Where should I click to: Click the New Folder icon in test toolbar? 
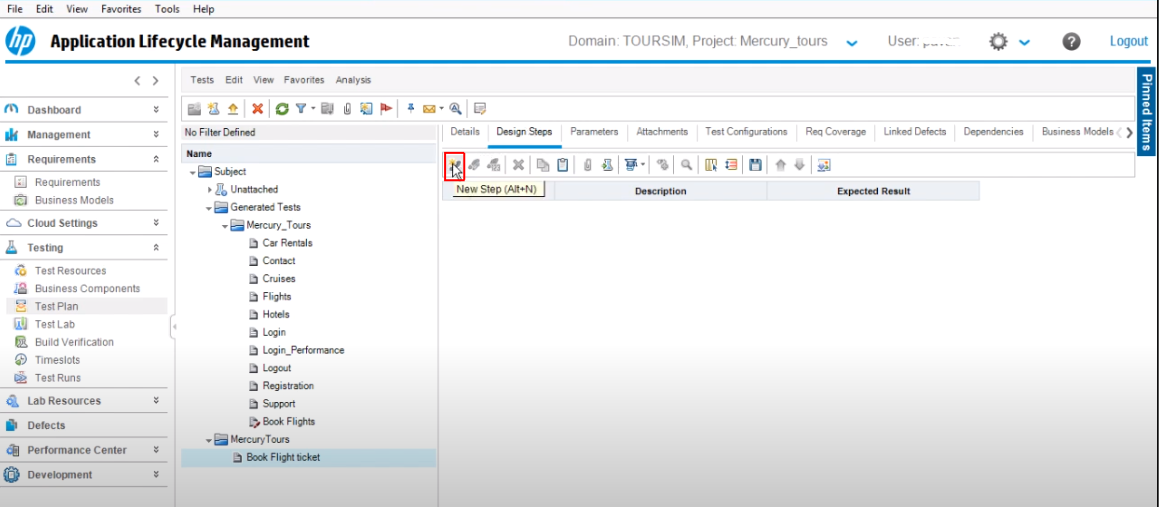coord(194,109)
